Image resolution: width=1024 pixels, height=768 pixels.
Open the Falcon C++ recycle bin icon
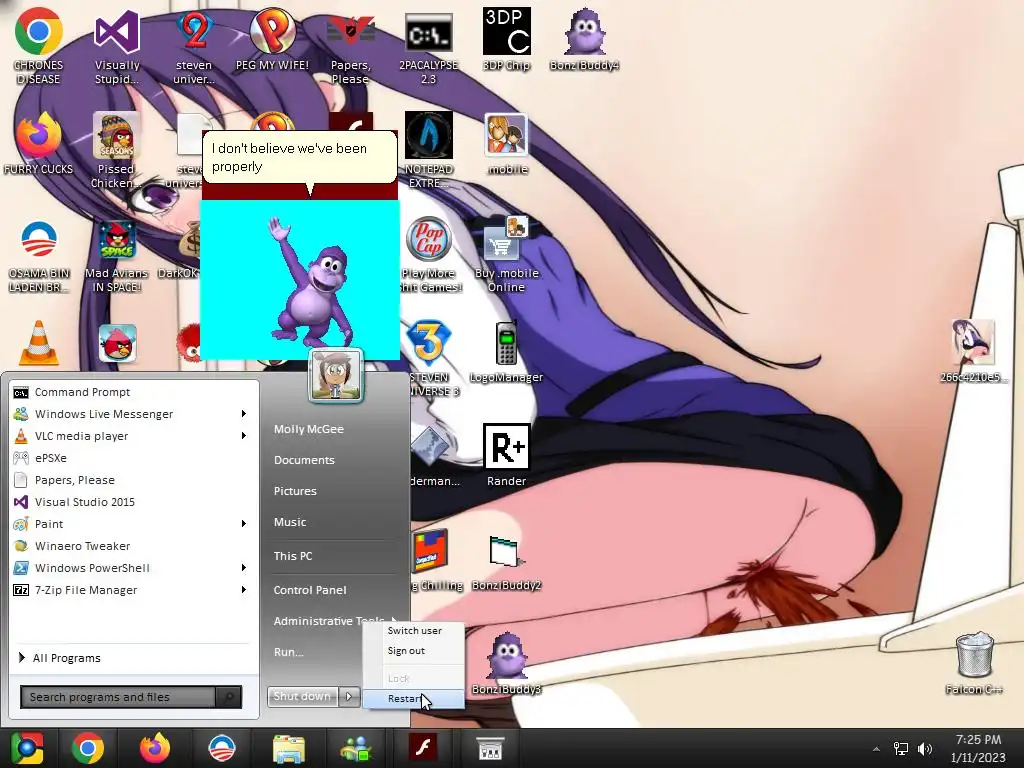coord(974,663)
